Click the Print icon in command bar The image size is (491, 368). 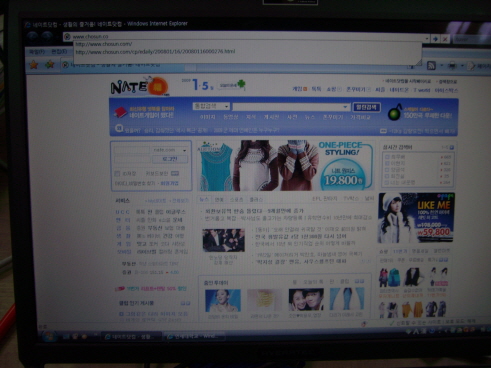452,66
